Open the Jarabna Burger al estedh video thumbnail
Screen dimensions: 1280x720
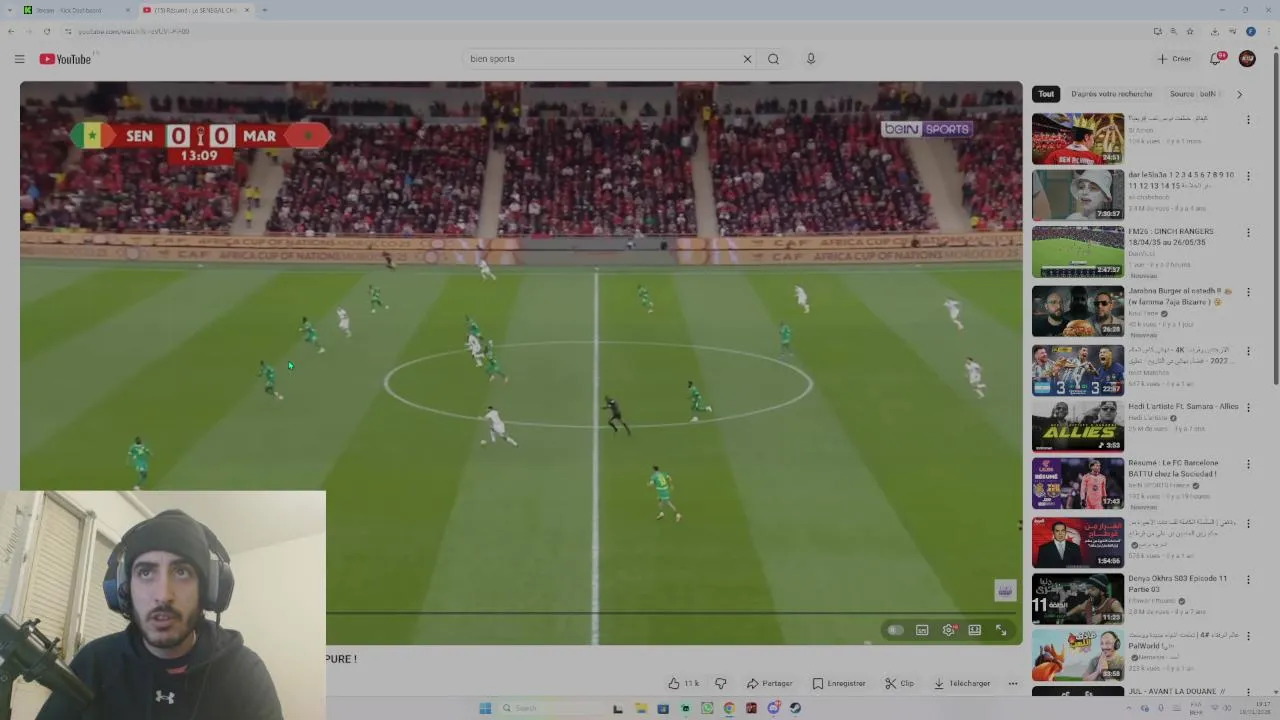1078,311
